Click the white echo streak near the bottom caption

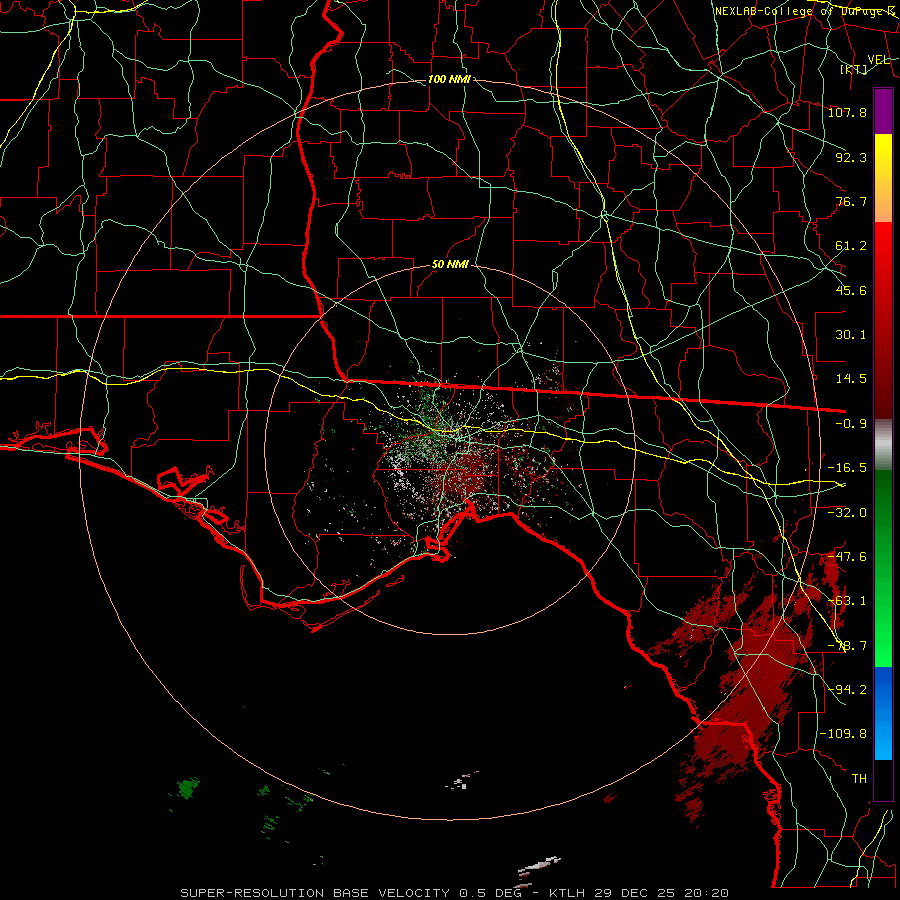click(538, 867)
